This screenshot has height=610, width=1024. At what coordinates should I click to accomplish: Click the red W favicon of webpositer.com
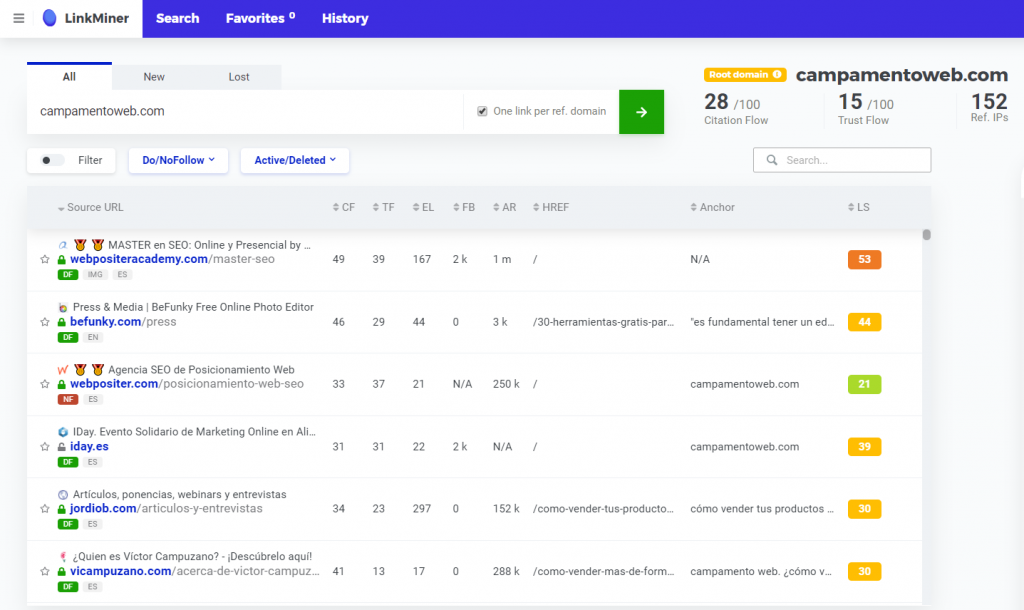coord(63,370)
